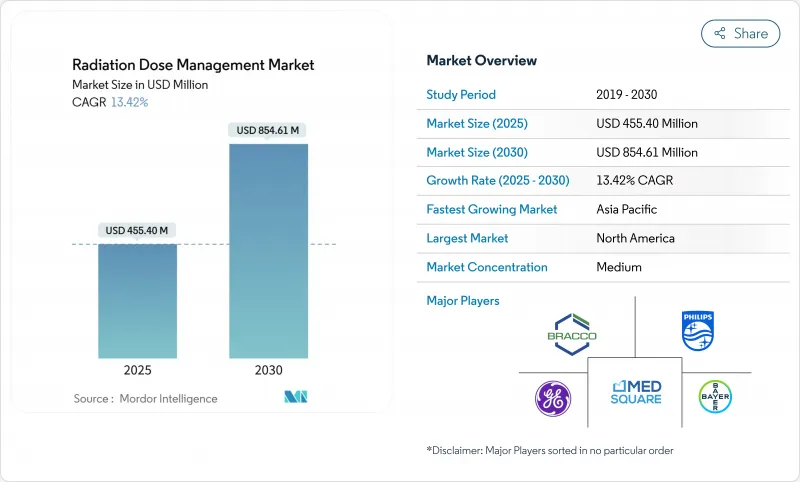Click the Share button

[x=741, y=33]
